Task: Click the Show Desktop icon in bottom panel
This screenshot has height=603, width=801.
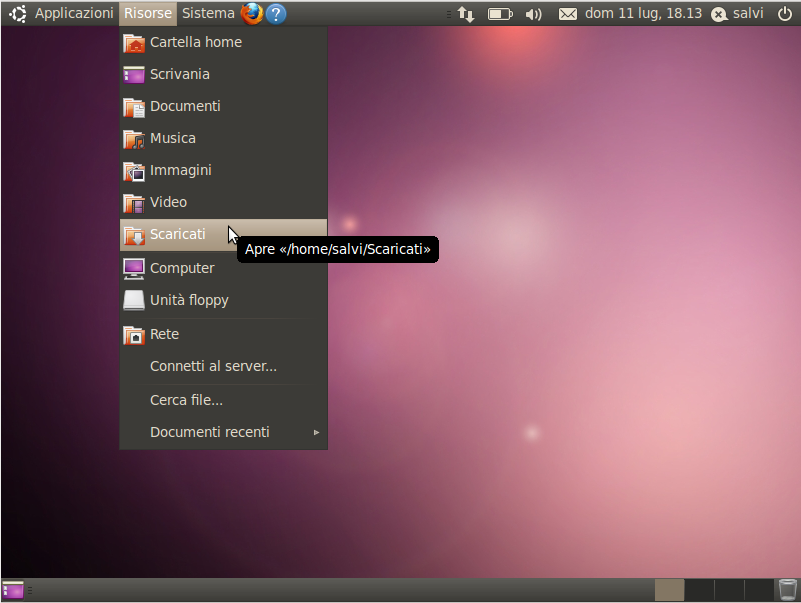Action: 13,590
